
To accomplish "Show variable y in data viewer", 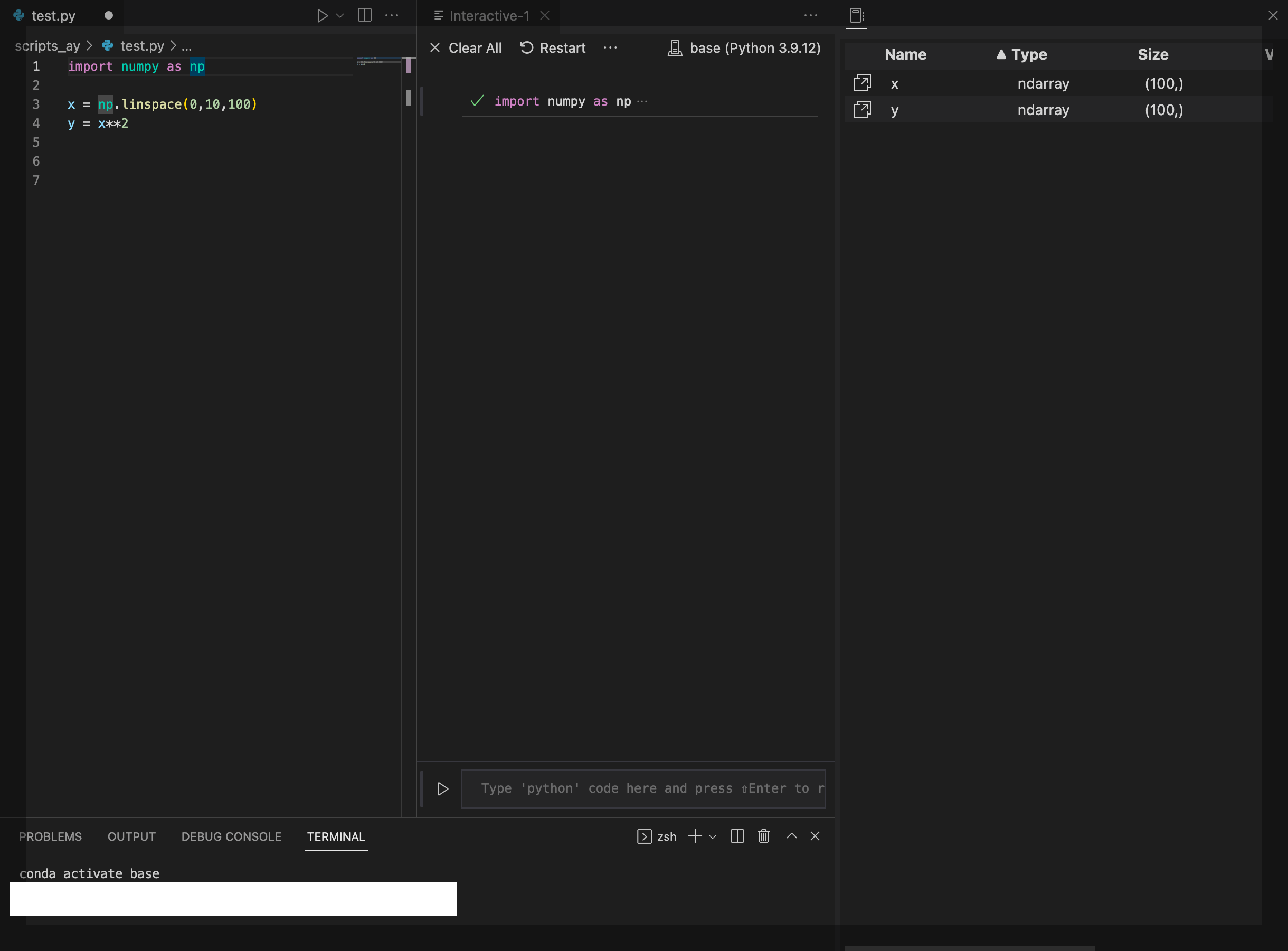I will [862, 109].
